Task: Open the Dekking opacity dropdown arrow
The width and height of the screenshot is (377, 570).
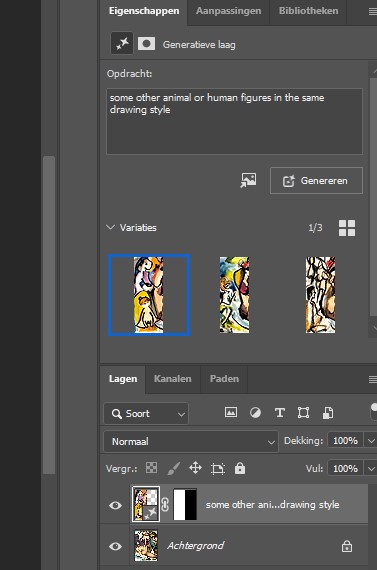Action: [x=371, y=441]
